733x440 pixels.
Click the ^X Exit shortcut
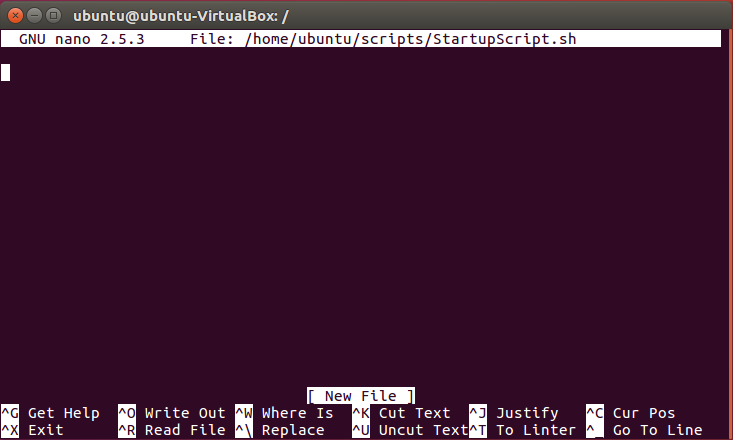point(32,430)
